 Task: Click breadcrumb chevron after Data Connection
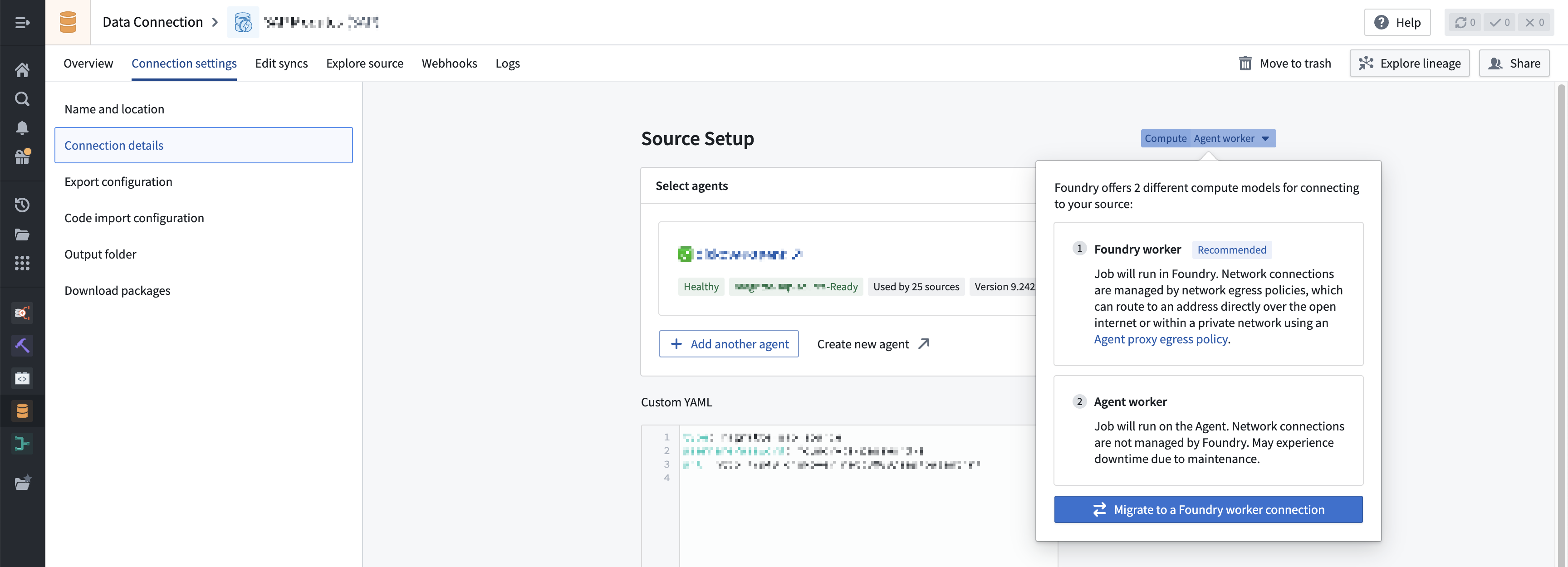[x=215, y=23]
